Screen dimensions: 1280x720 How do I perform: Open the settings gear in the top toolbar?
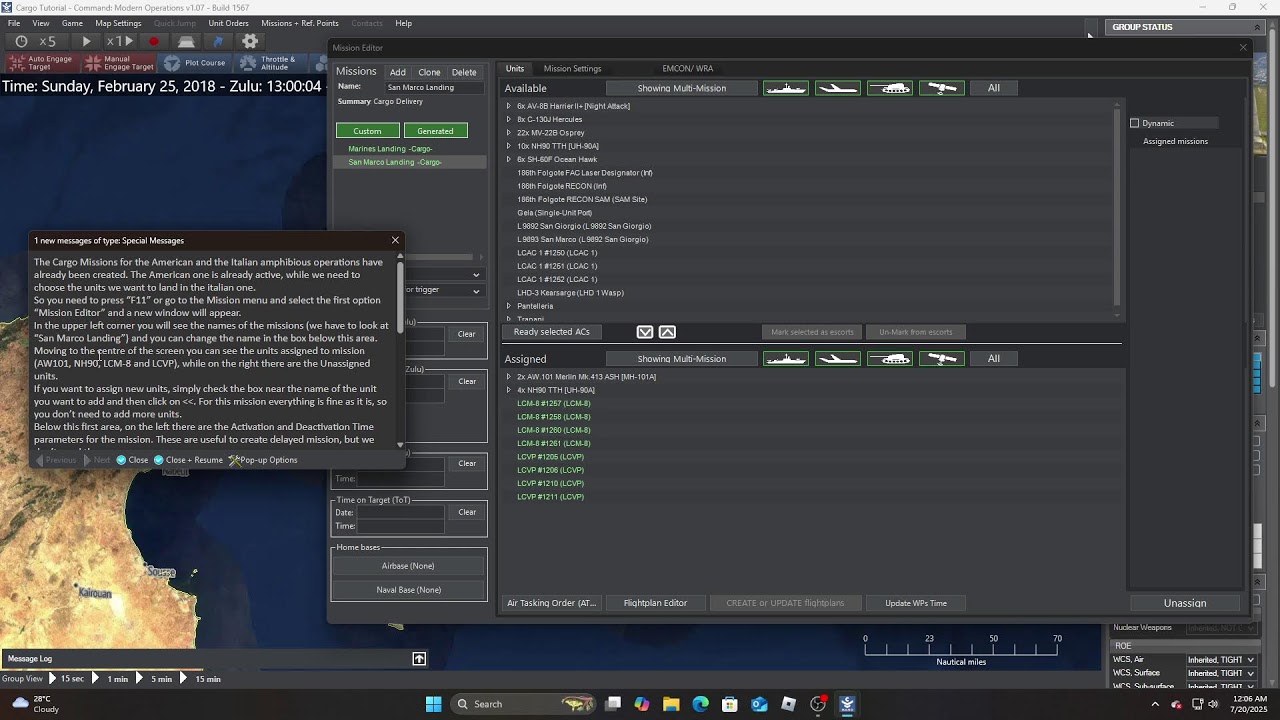pyautogui.click(x=250, y=41)
